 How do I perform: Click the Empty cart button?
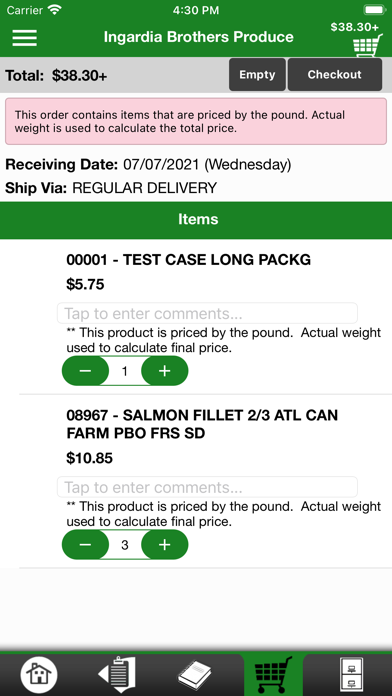pyautogui.click(x=257, y=75)
